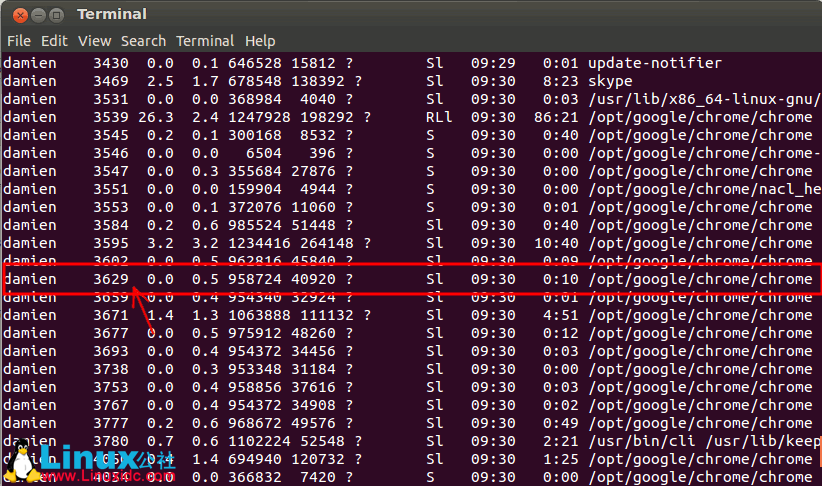Click PID 3777

coord(111,423)
